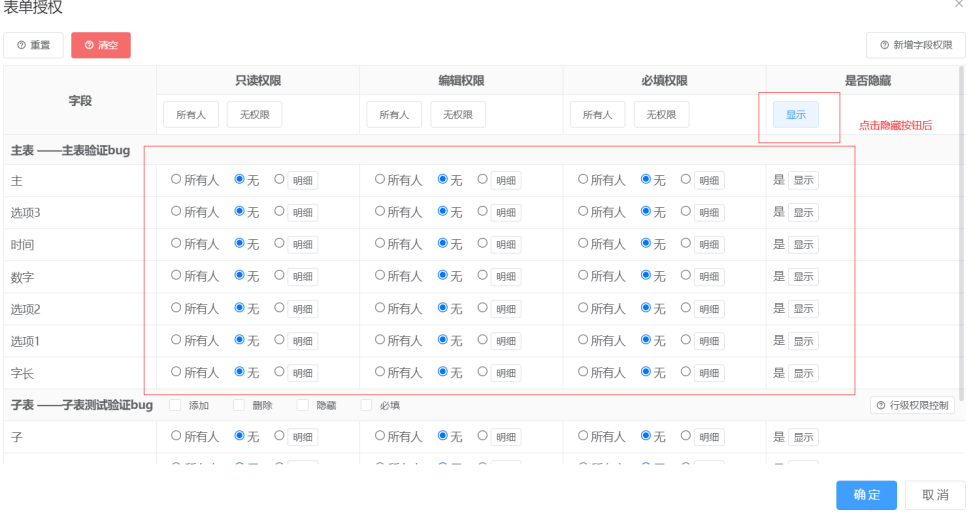This screenshot has width=980, height=522.
Task: Open 明细 details for 选项2 edit permission
Action: [x=506, y=309]
